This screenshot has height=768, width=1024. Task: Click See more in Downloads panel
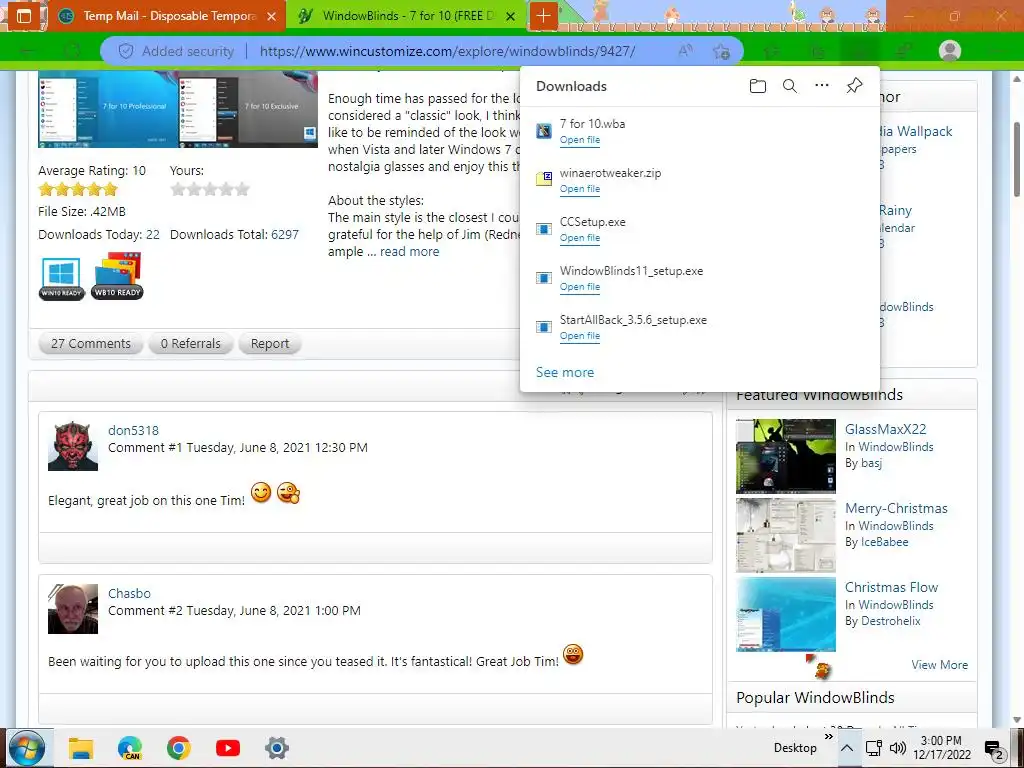[x=565, y=372]
